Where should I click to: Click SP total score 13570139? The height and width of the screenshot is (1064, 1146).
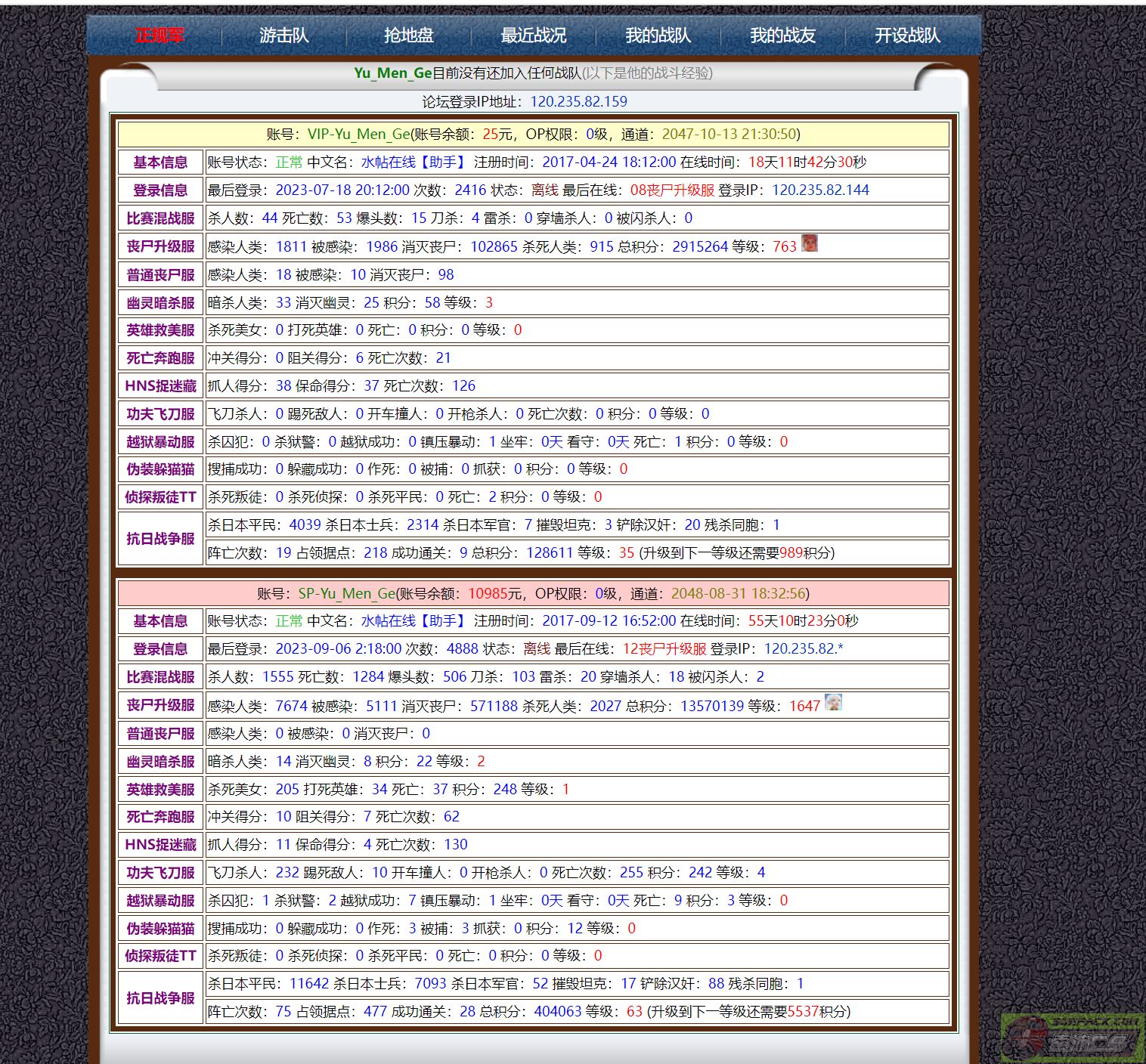click(712, 707)
